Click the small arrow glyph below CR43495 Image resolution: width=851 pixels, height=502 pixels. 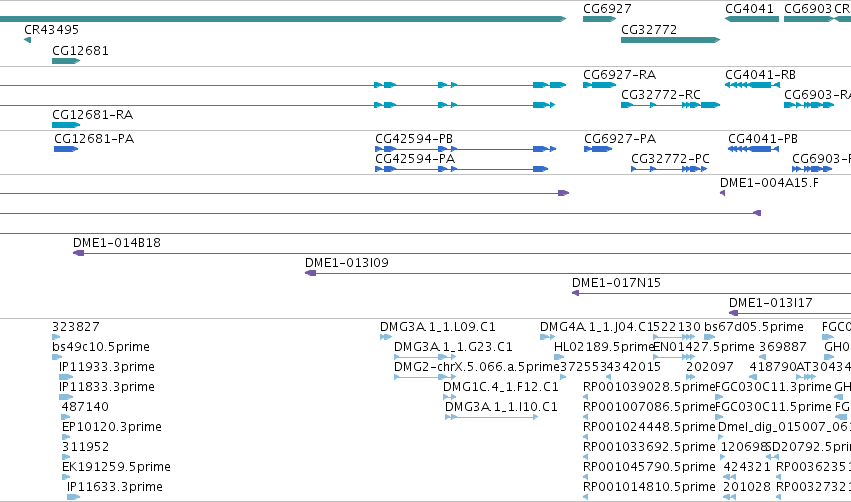click(28, 40)
